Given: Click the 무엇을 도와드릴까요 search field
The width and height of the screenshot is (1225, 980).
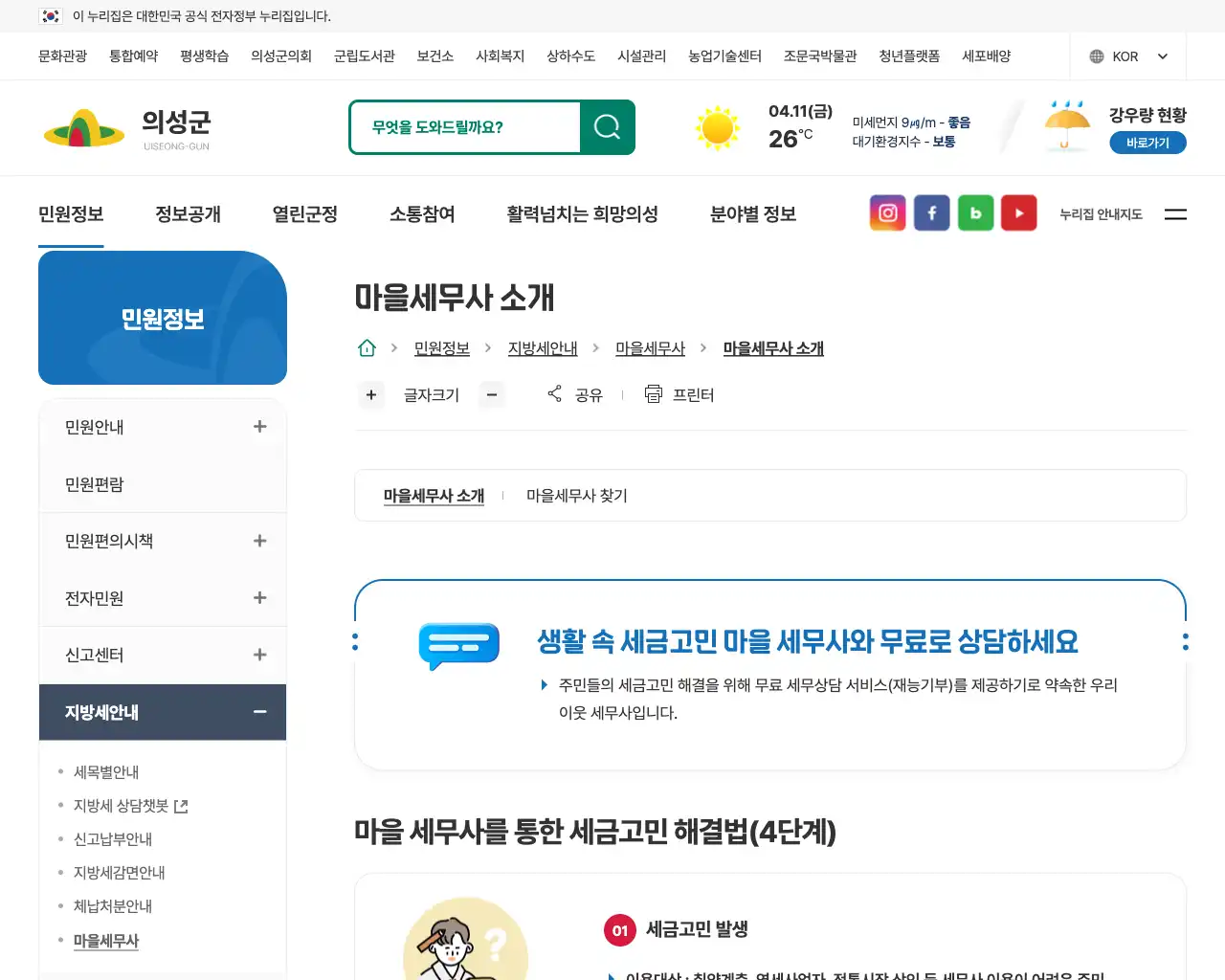Looking at the screenshot, I should [469, 126].
